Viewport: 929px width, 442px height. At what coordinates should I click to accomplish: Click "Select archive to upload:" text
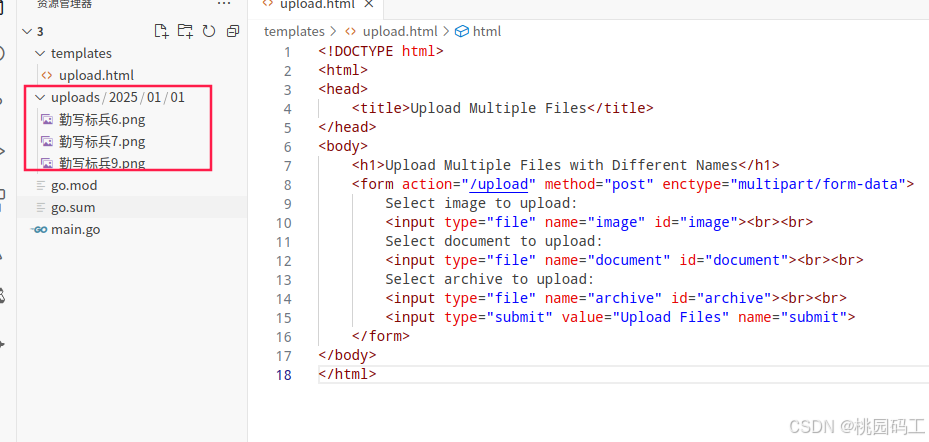(x=490, y=279)
